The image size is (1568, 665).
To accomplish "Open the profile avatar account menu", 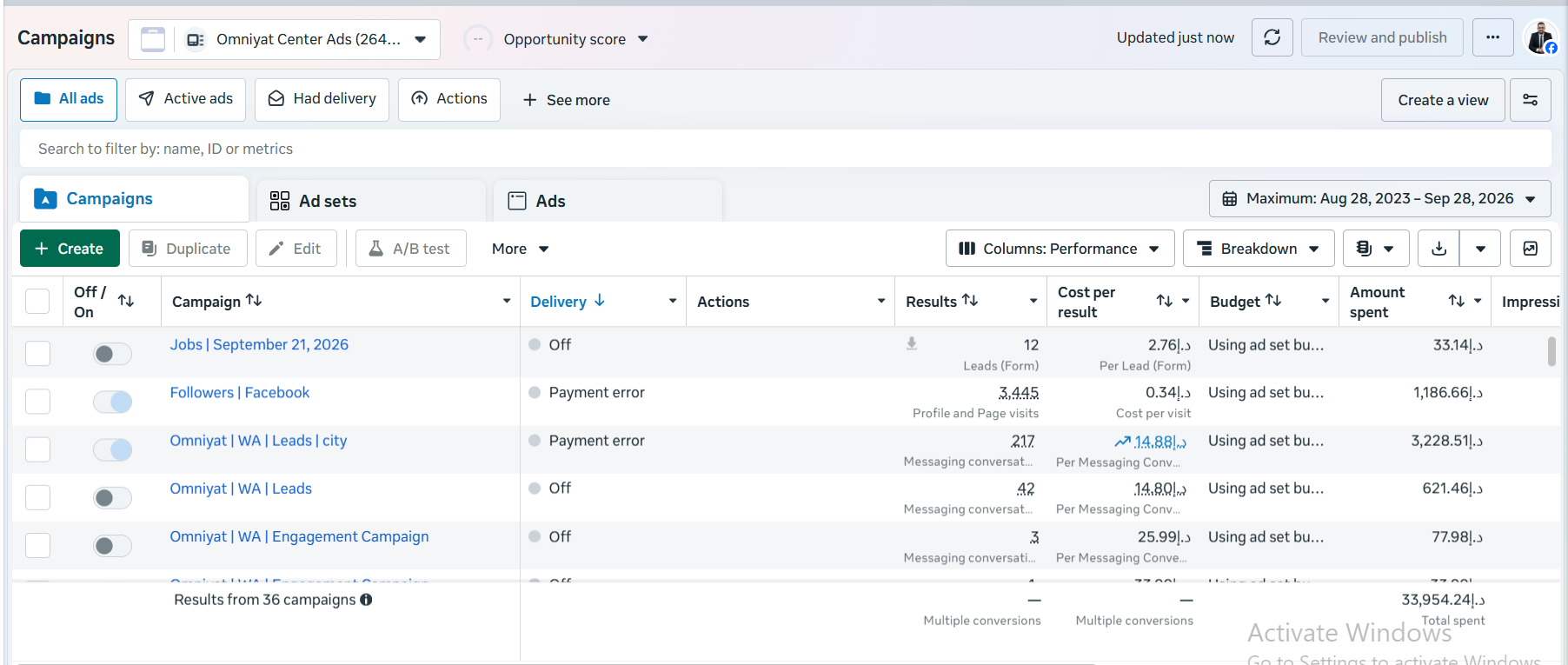I will click(1541, 38).
